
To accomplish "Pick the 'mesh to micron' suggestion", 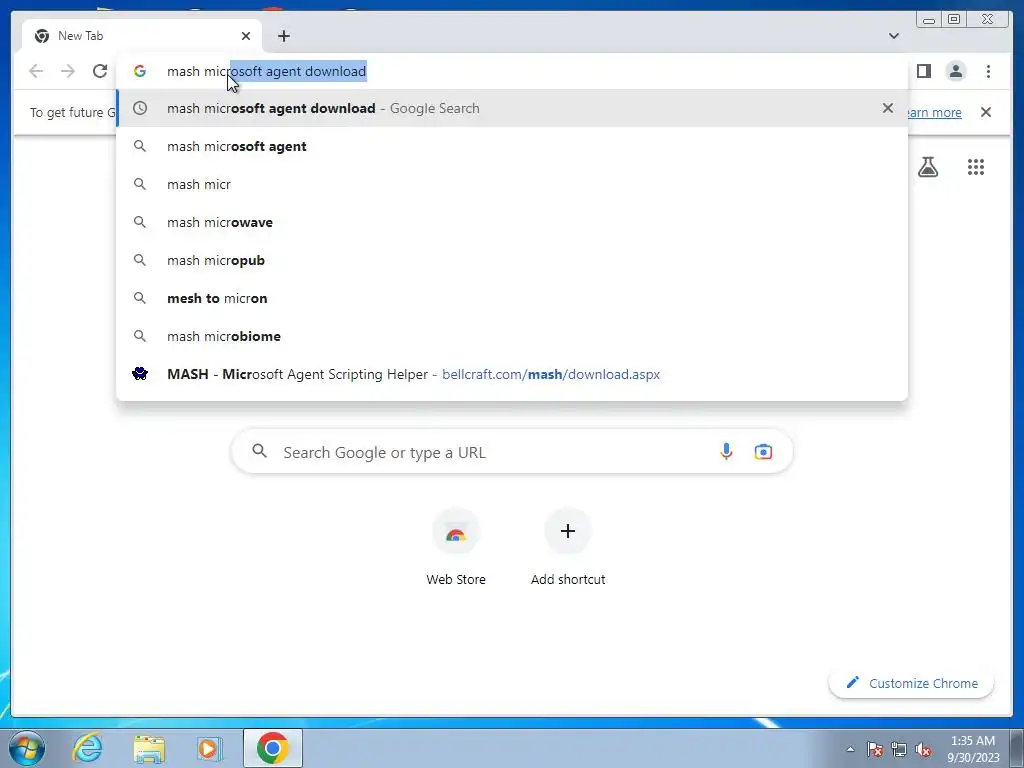I will coord(512,298).
